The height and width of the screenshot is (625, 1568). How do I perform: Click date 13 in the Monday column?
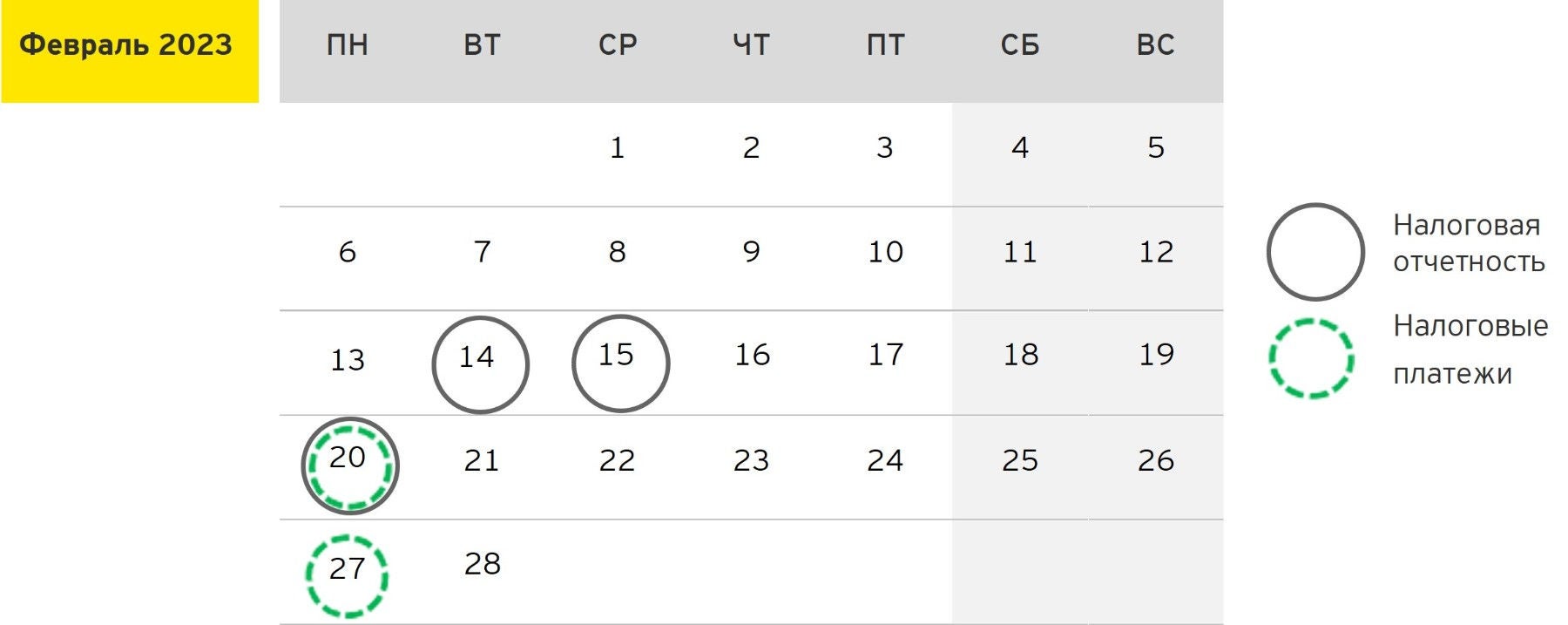(347, 359)
